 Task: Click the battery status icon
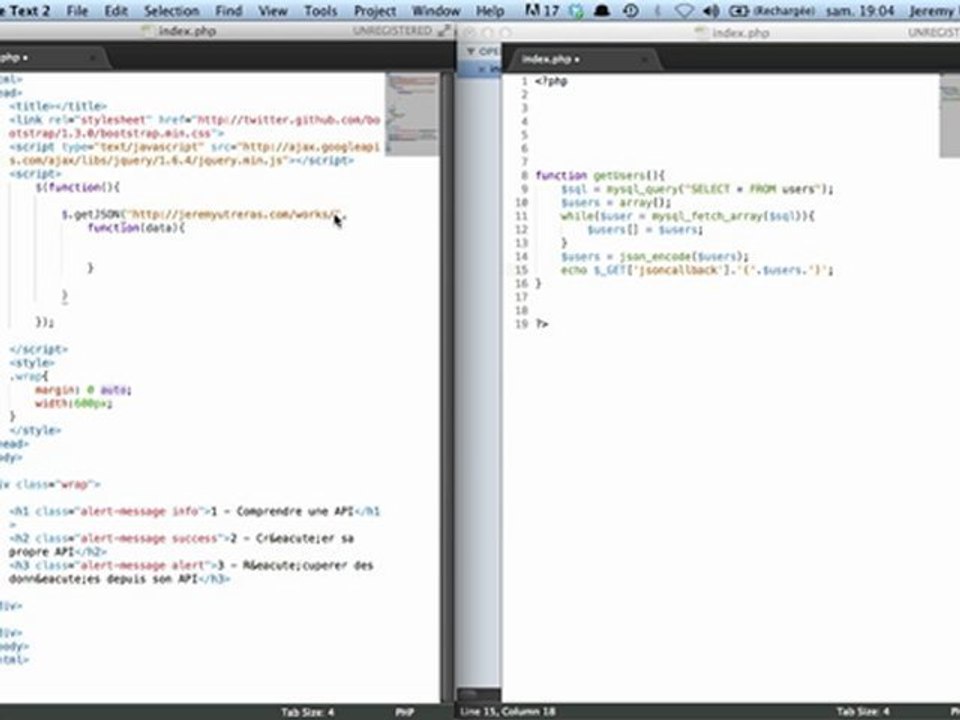(x=739, y=10)
